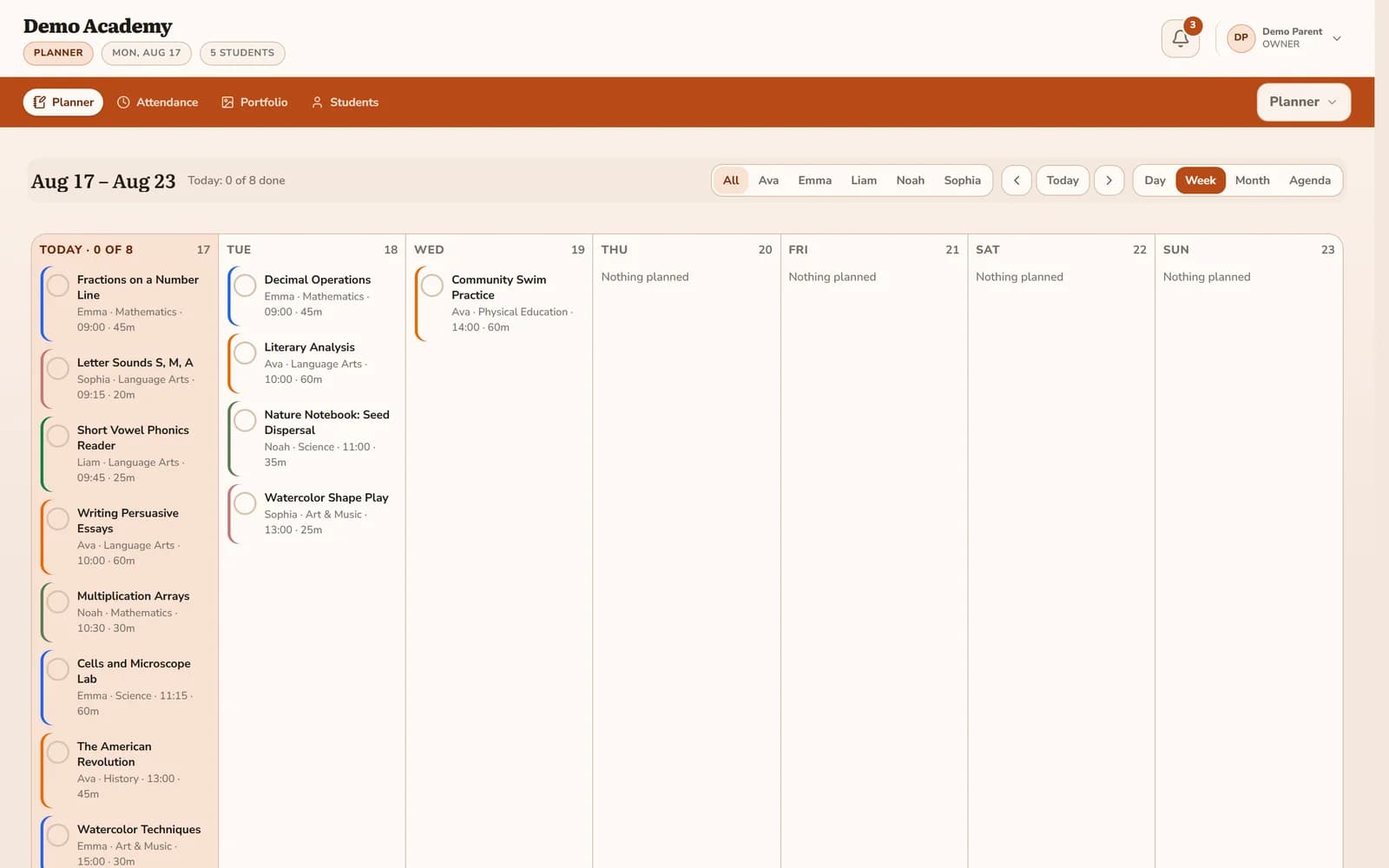Image resolution: width=1389 pixels, height=868 pixels.
Task: Advance to next week with right chevron
Action: tap(1109, 181)
